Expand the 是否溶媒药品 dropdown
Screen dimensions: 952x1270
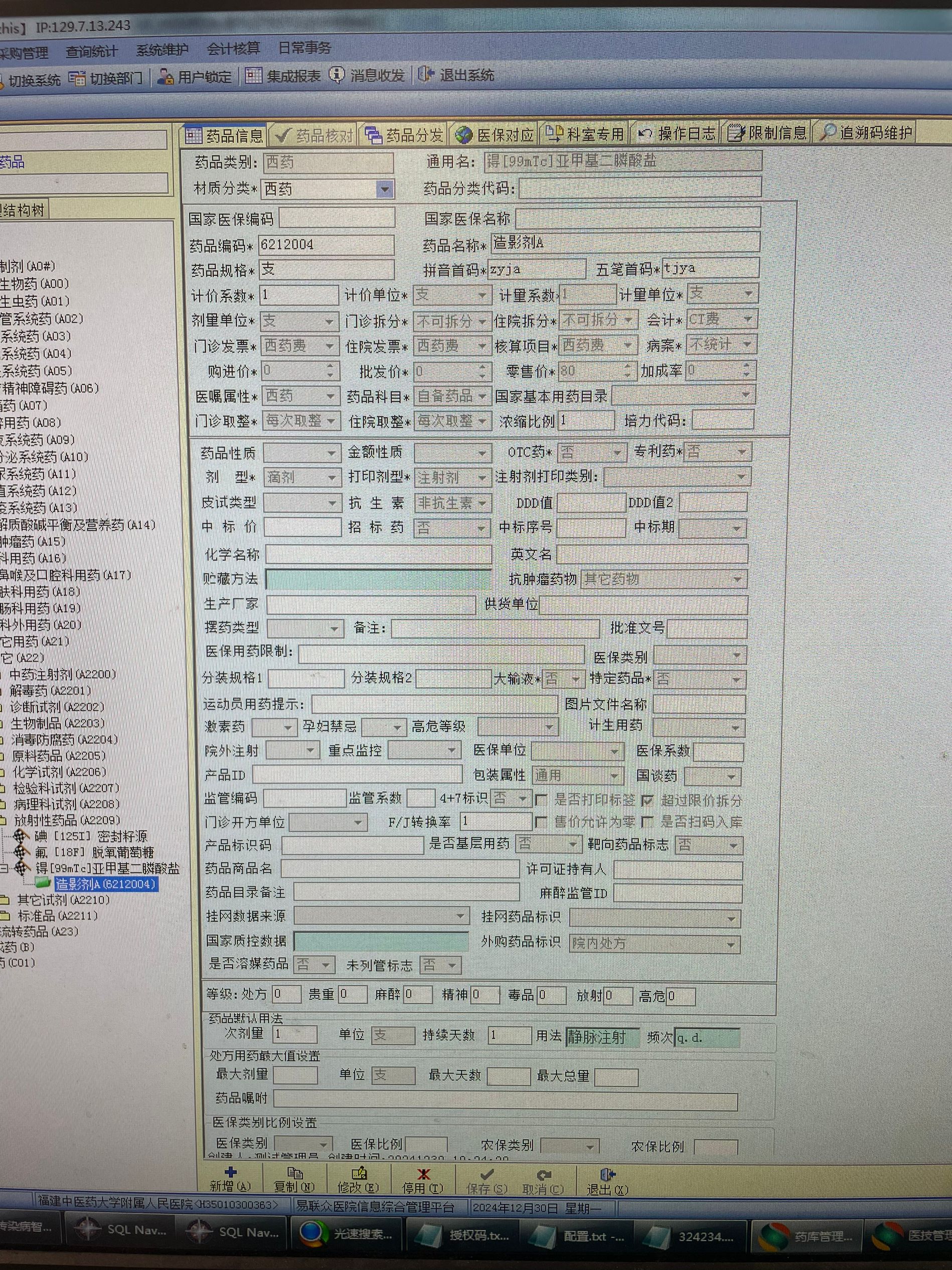click(326, 965)
